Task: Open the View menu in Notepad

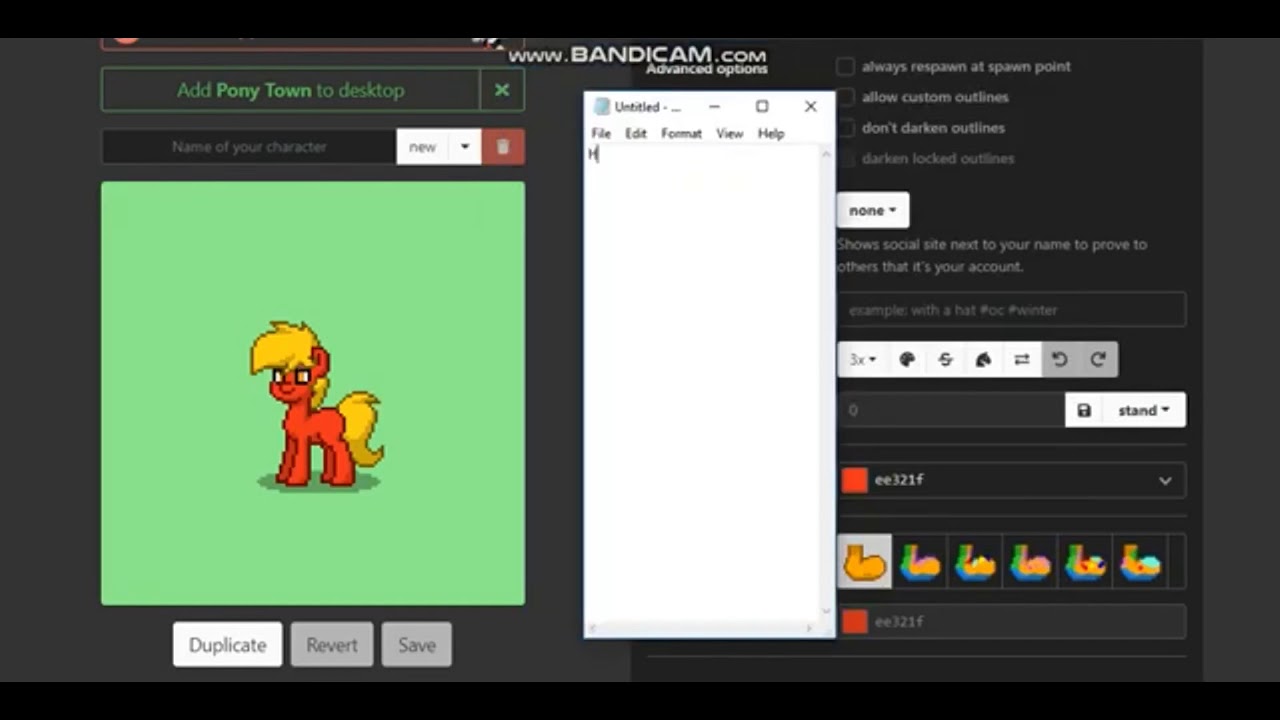Action: (x=729, y=133)
